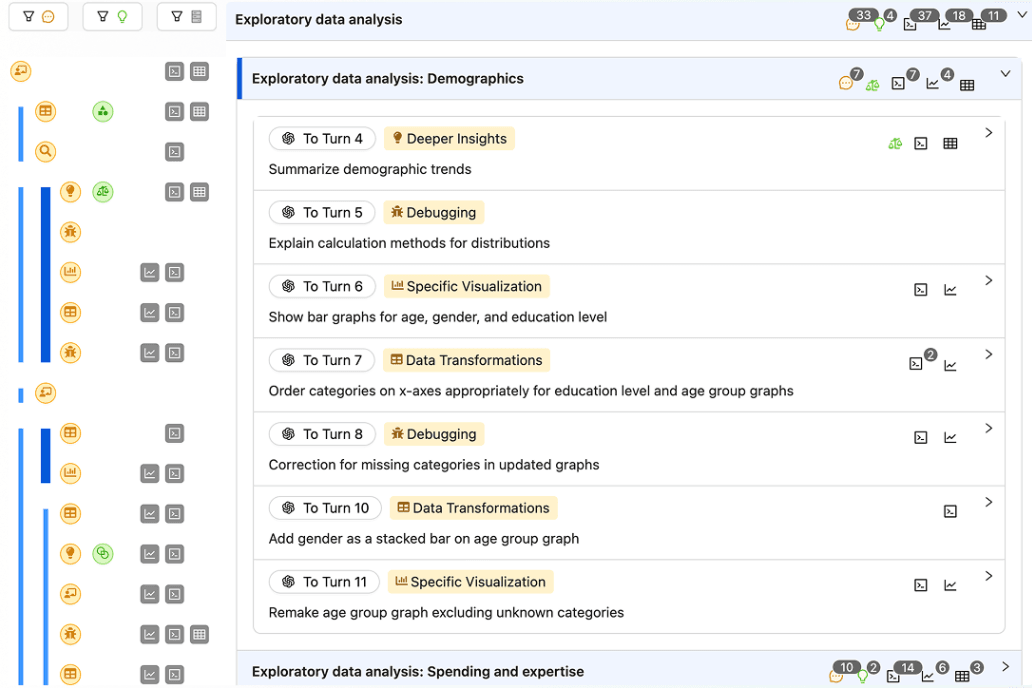Image resolution: width=1032 pixels, height=688 pixels.
Task: Jump to Turn 4 button
Action: click(x=322, y=139)
